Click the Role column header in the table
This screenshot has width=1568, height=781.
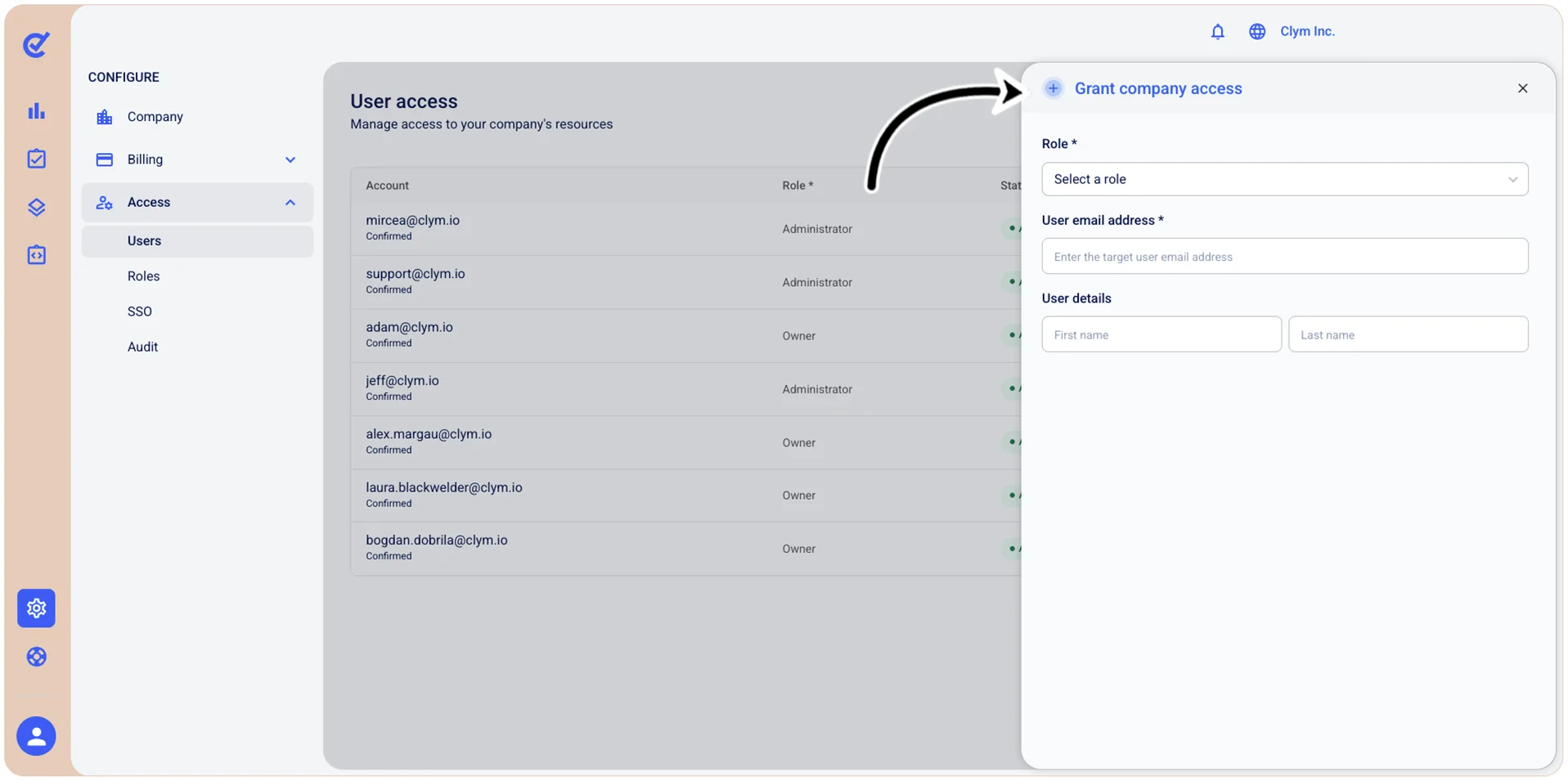(x=797, y=186)
